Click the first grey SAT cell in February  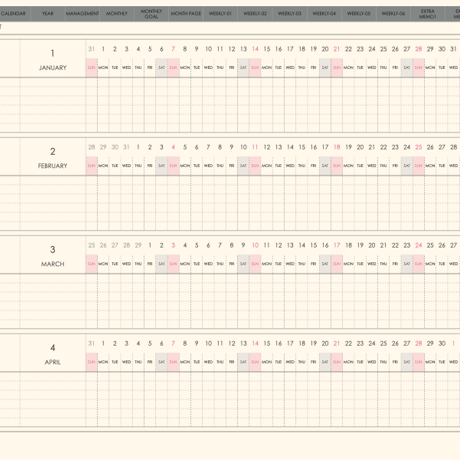point(161,166)
